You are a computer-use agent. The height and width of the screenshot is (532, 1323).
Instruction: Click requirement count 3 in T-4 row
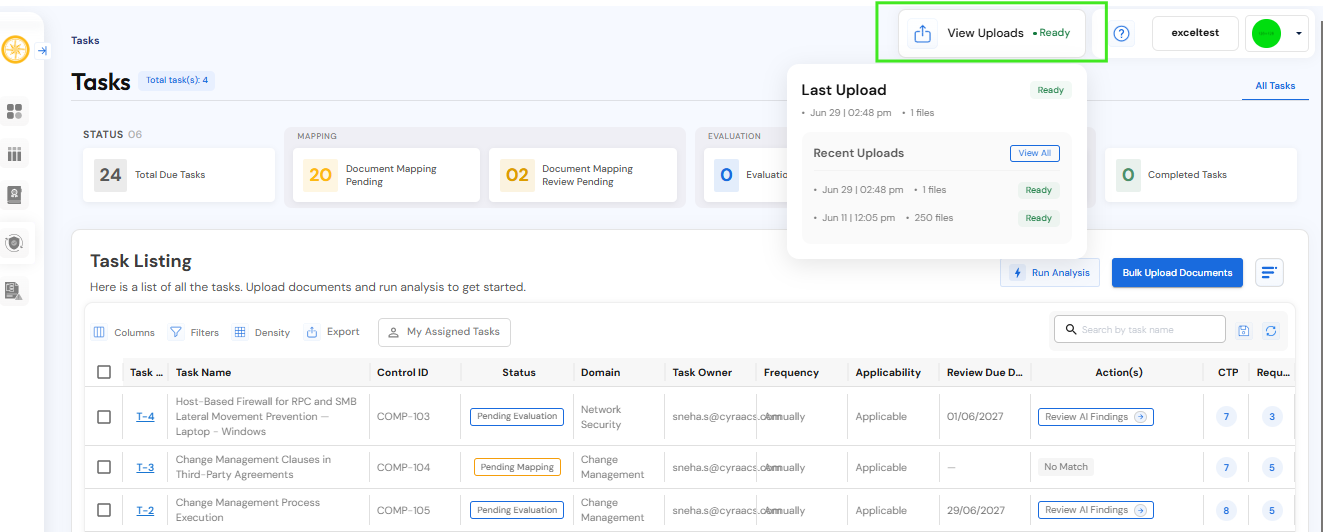tap(1272, 417)
